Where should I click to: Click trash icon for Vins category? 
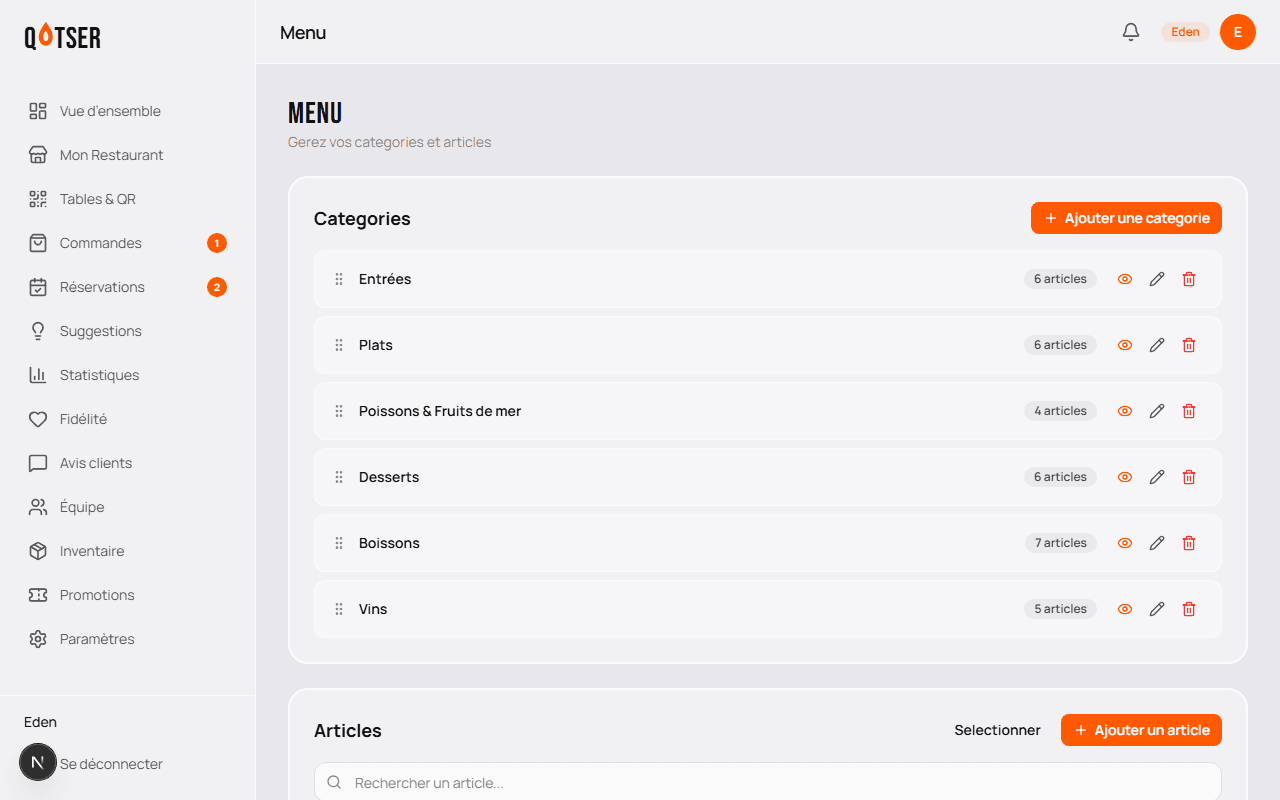[x=1189, y=609]
